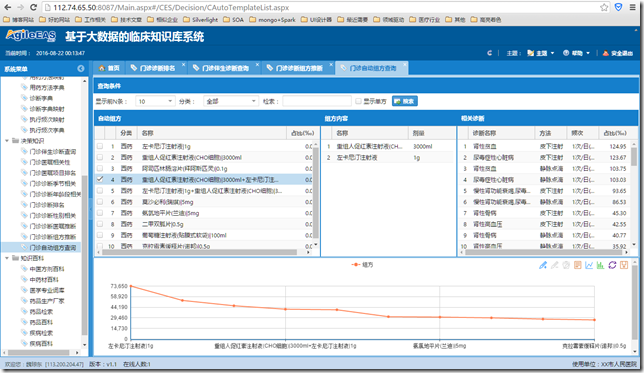Save chart as image icon

coord(624,265)
